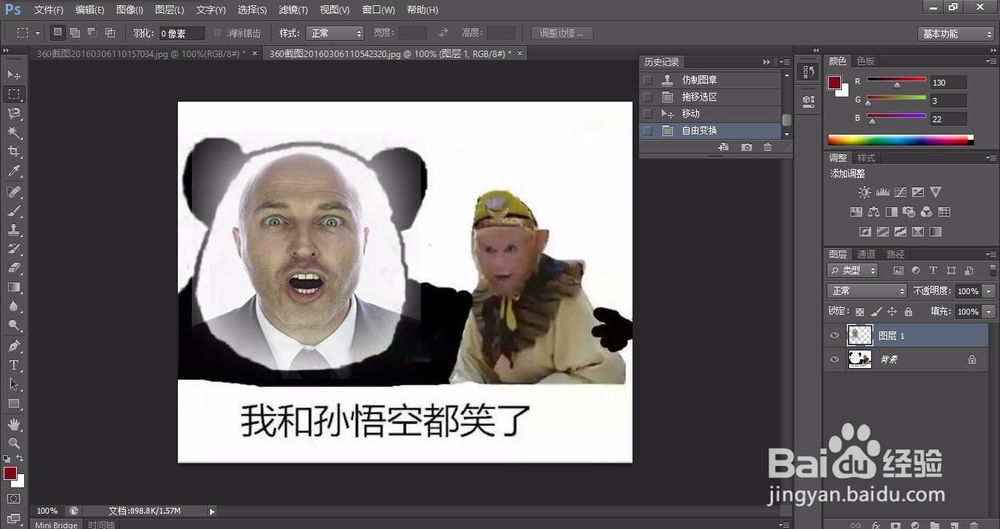Set history brush source at 仿制图章
This screenshot has width=1000, height=529.
(x=648, y=80)
